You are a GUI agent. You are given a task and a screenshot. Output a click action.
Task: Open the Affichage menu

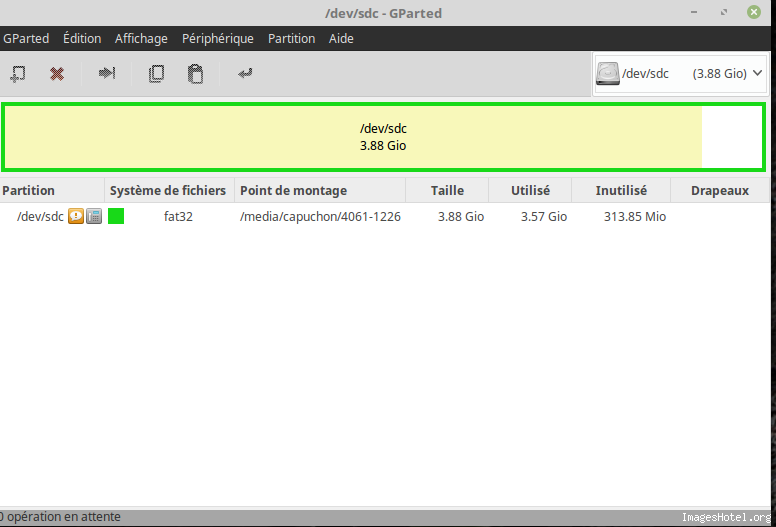coord(141,39)
